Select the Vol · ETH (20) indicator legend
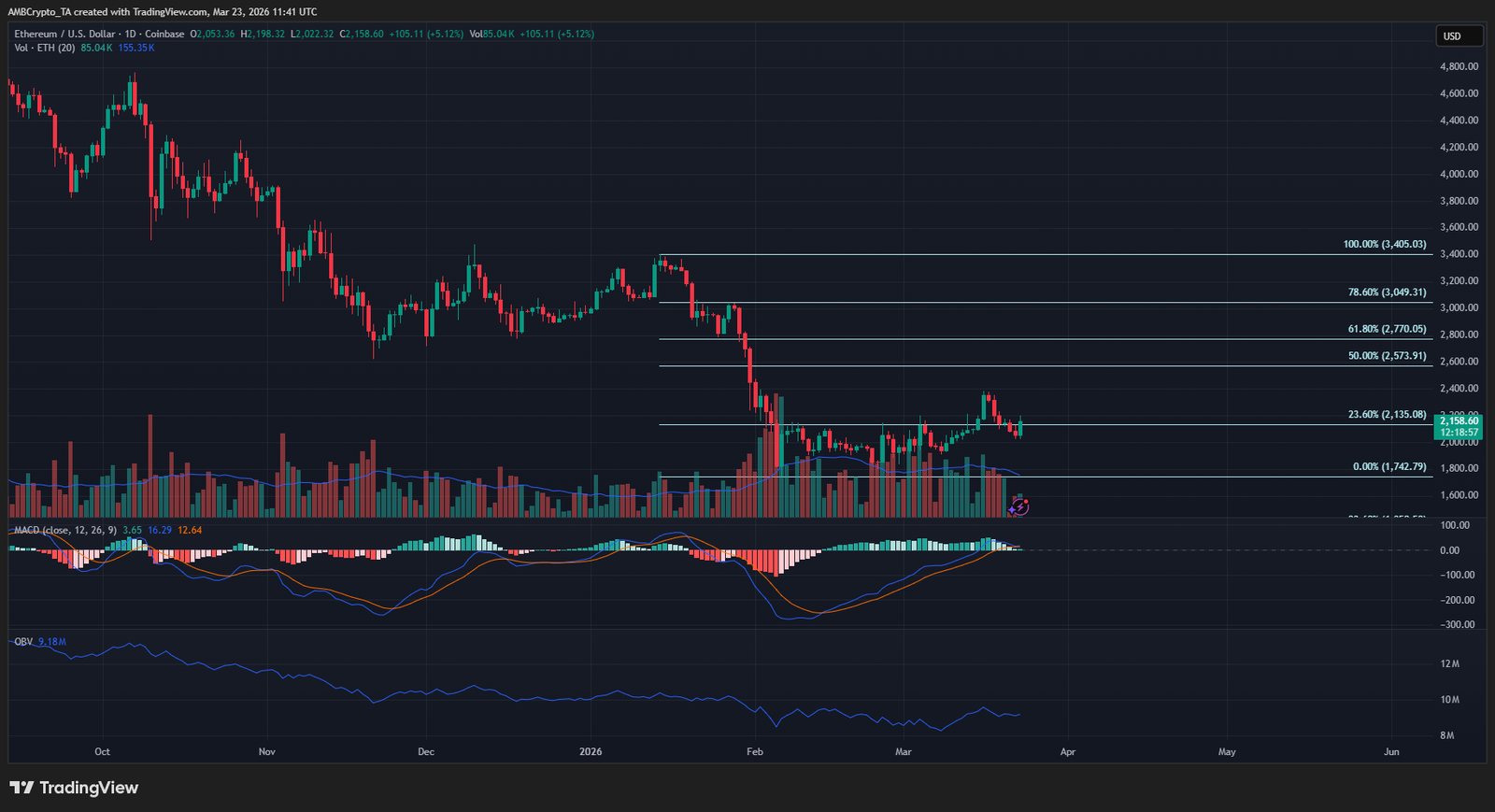The height and width of the screenshot is (812, 1495). click(x=45, y=48)
